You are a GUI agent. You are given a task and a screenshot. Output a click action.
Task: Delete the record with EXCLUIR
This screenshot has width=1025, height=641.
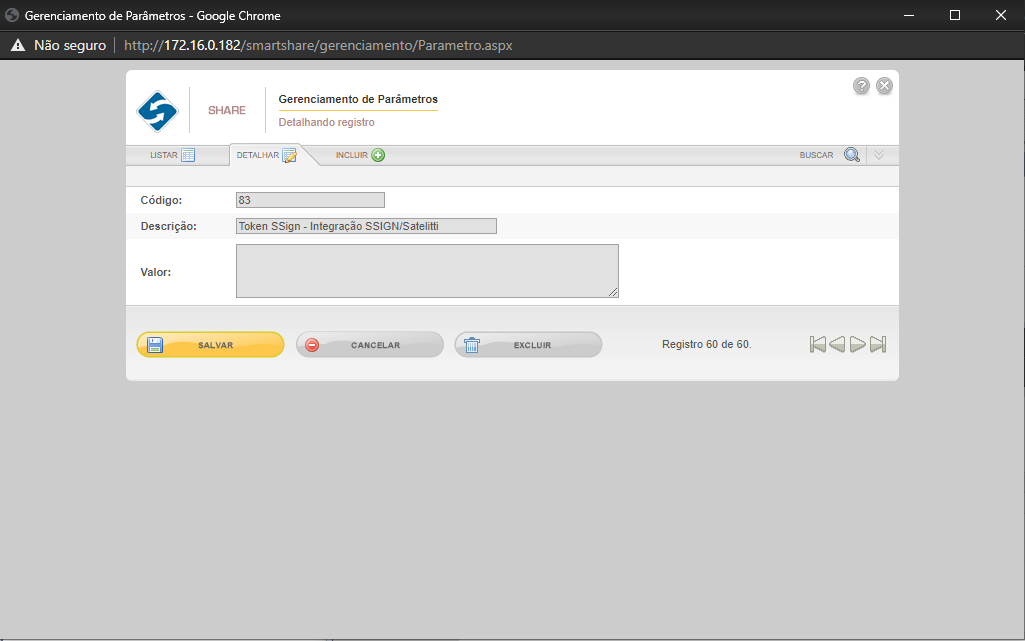528,344
